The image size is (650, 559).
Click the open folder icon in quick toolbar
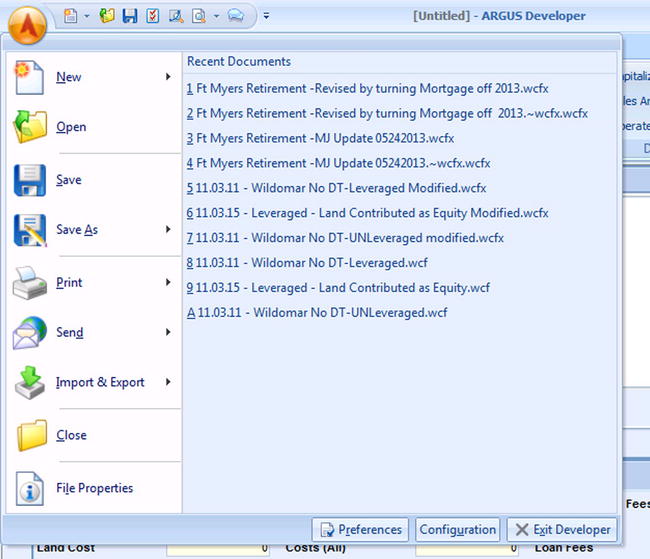(x=107, y=16)
